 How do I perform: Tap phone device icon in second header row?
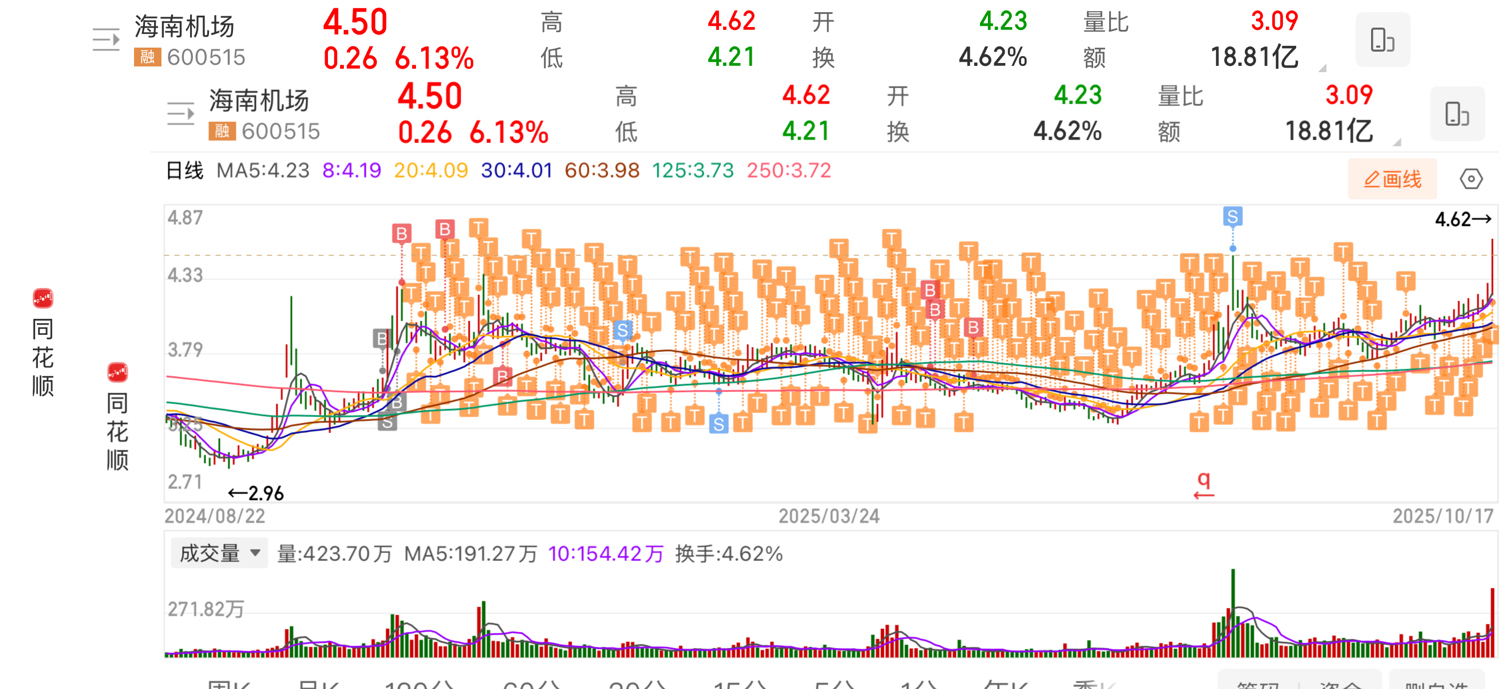point(1457,114)
